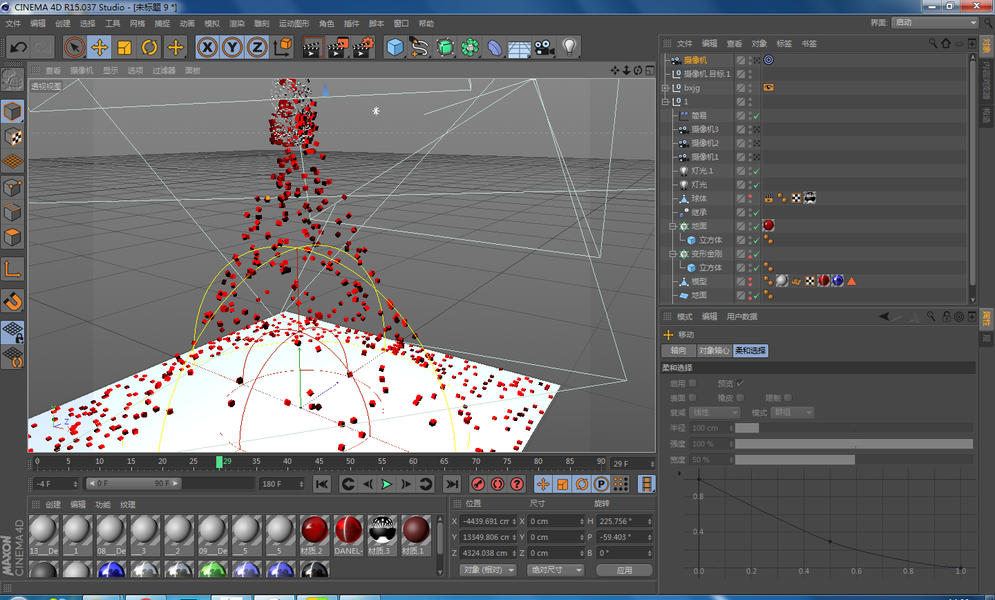Open the 模式 mode dropdown

point(792,412)
